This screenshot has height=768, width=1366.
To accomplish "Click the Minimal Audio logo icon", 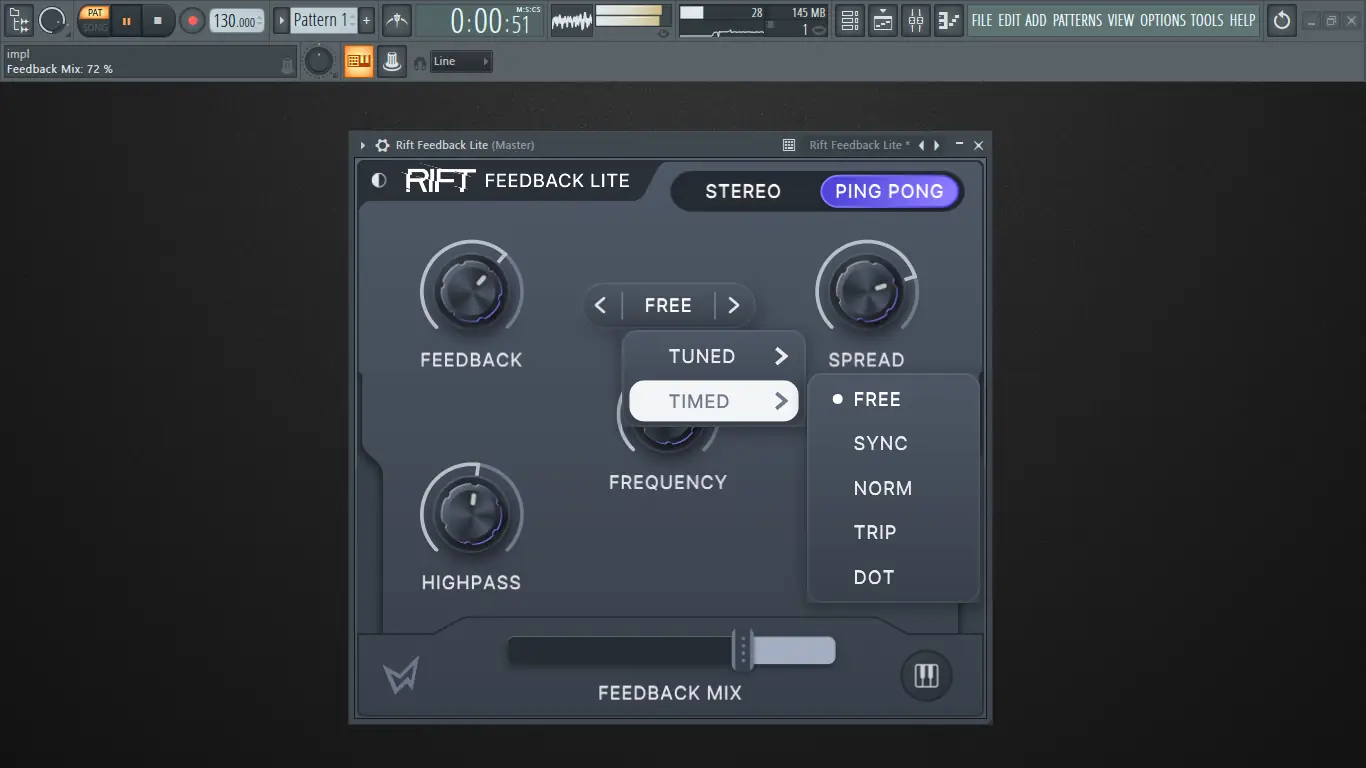I will (x=401, y=676).
